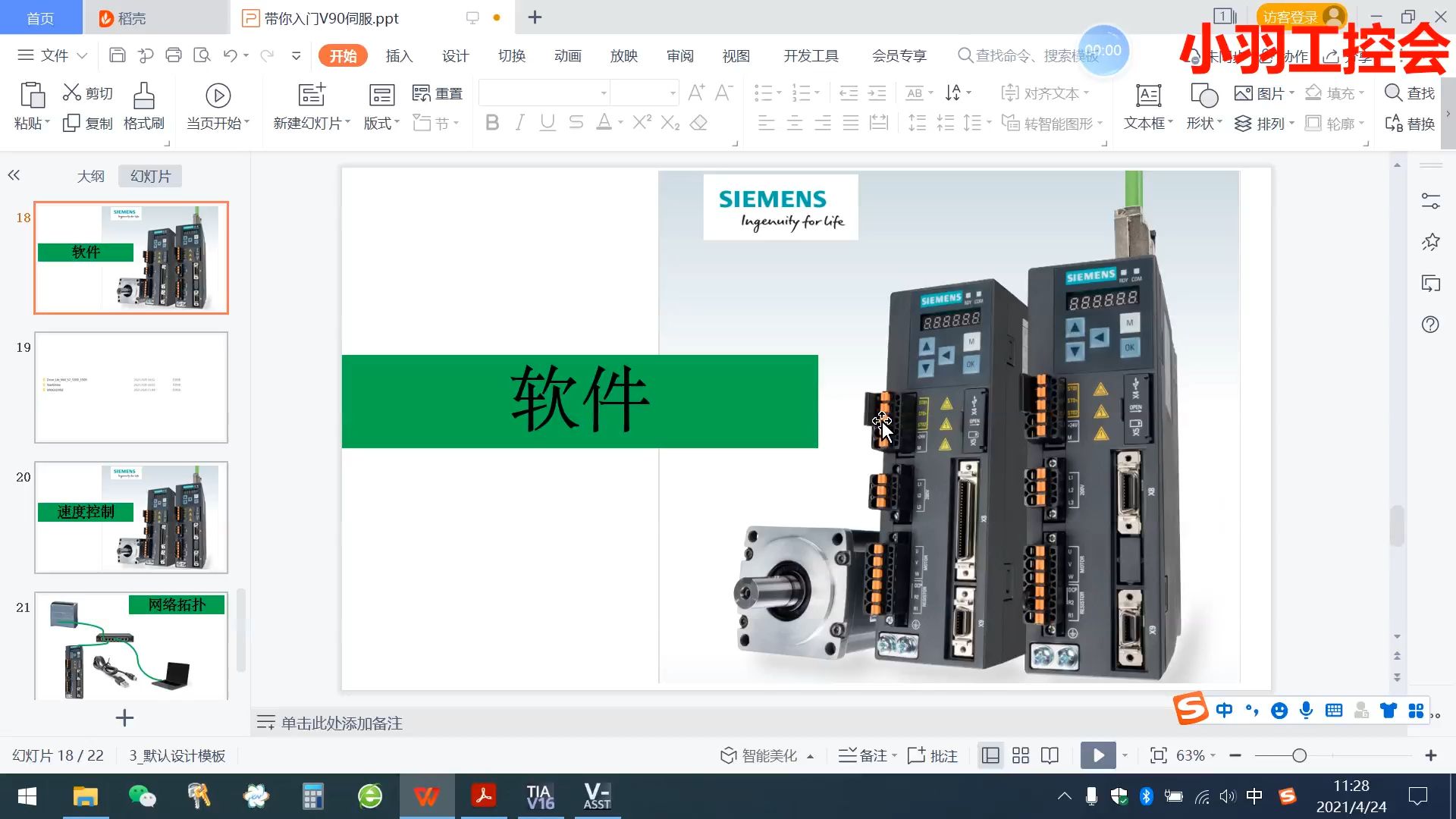Toggle reading view in status bar
The image size is (1456, 819).
click(x=1050, y=755)
